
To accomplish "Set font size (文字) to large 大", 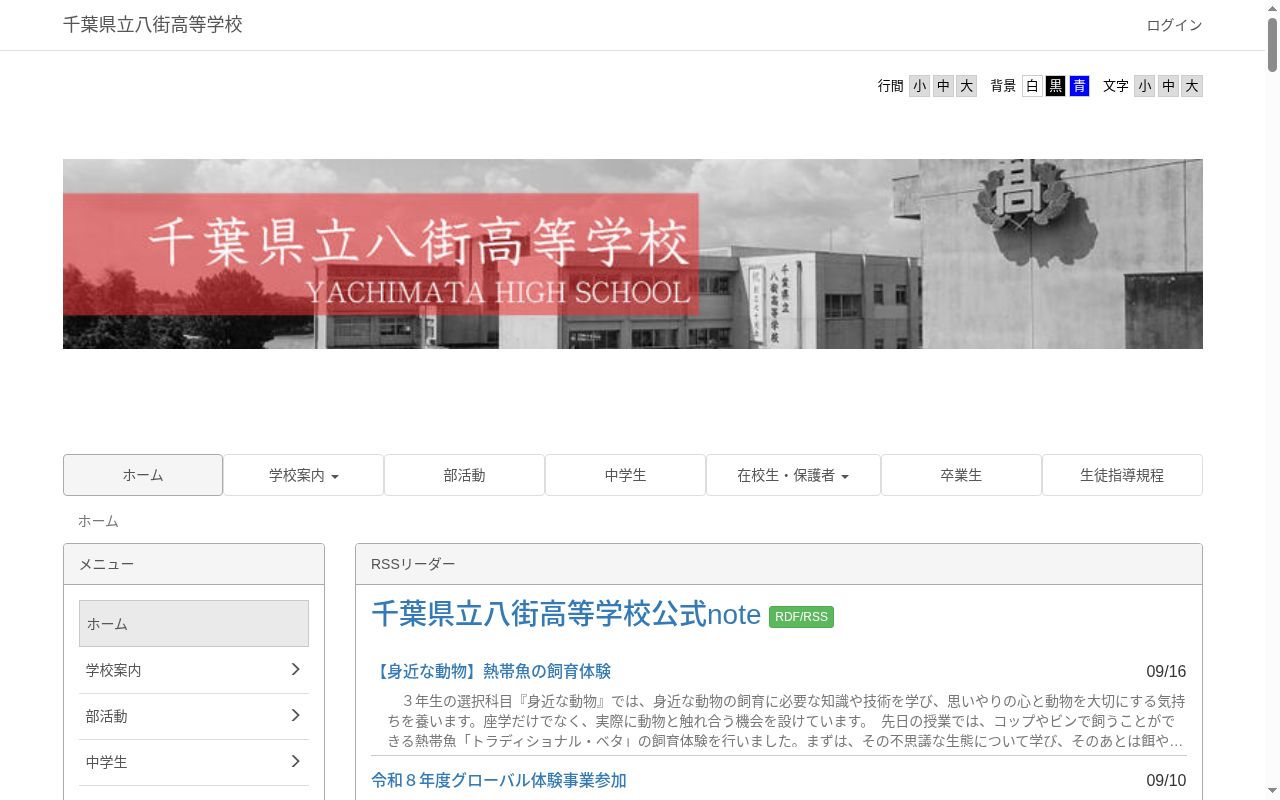I will coord(1191,86).
